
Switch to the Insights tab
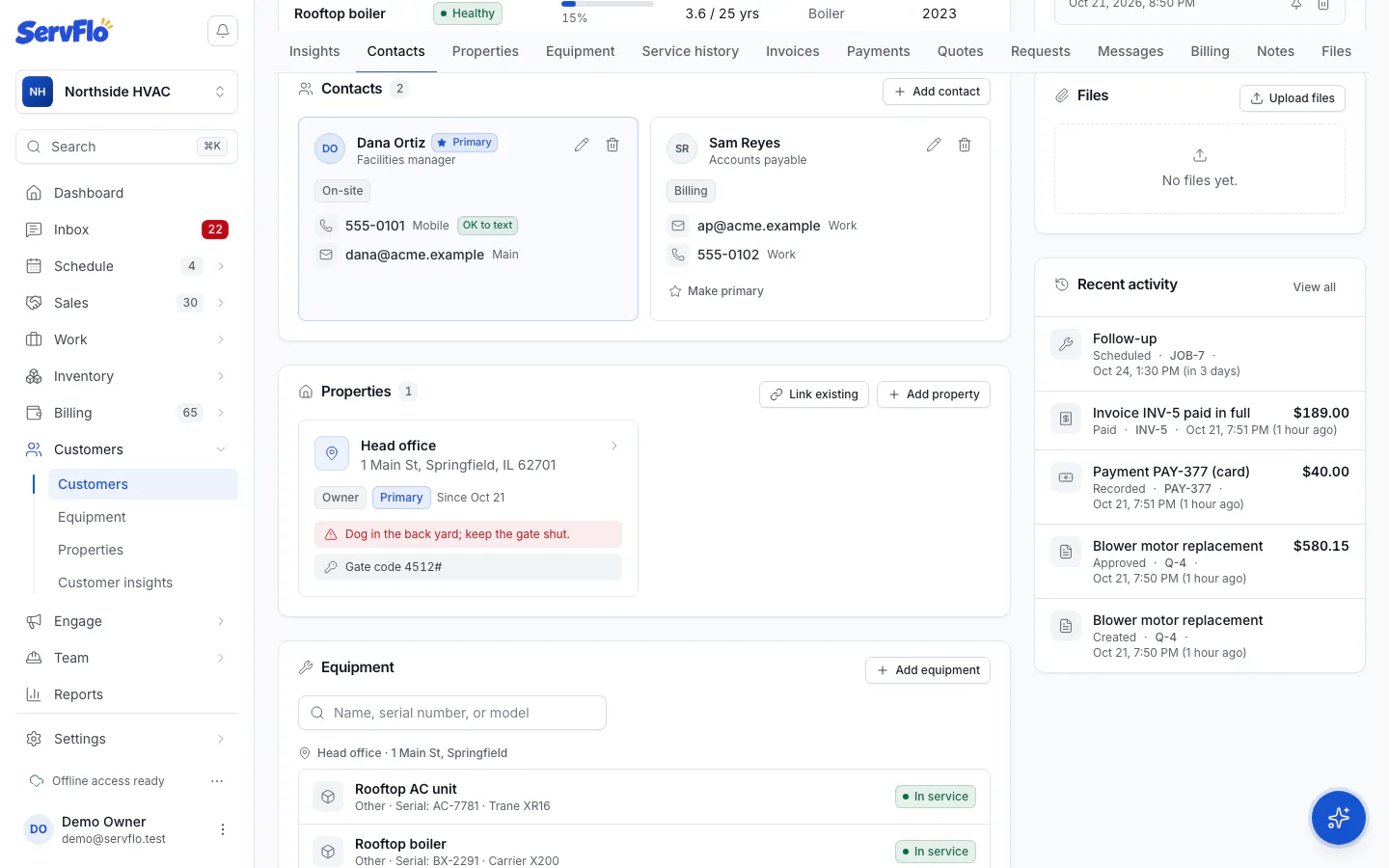[314, 51]
